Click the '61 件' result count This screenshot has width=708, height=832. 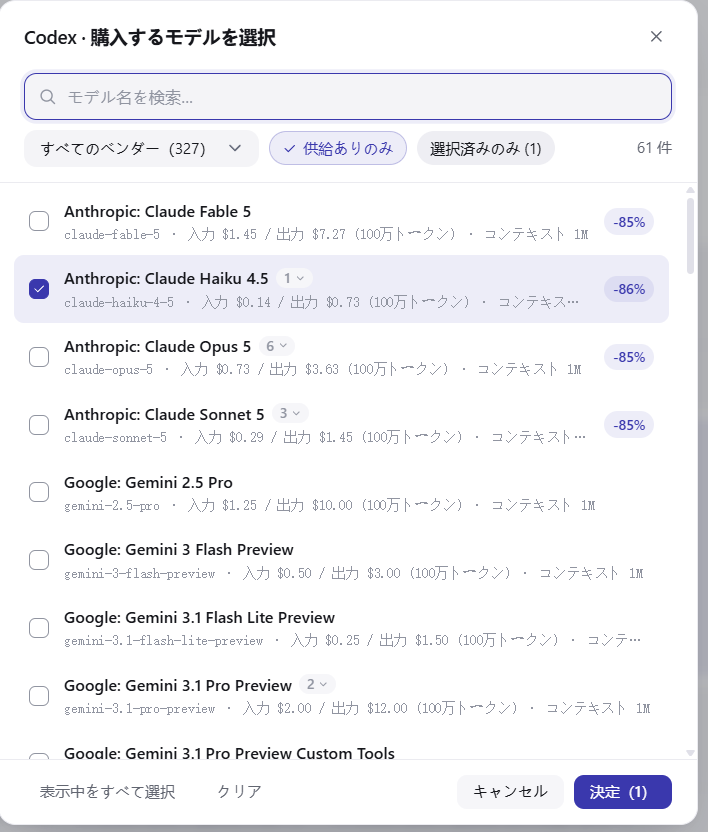[x=654, y=148]
